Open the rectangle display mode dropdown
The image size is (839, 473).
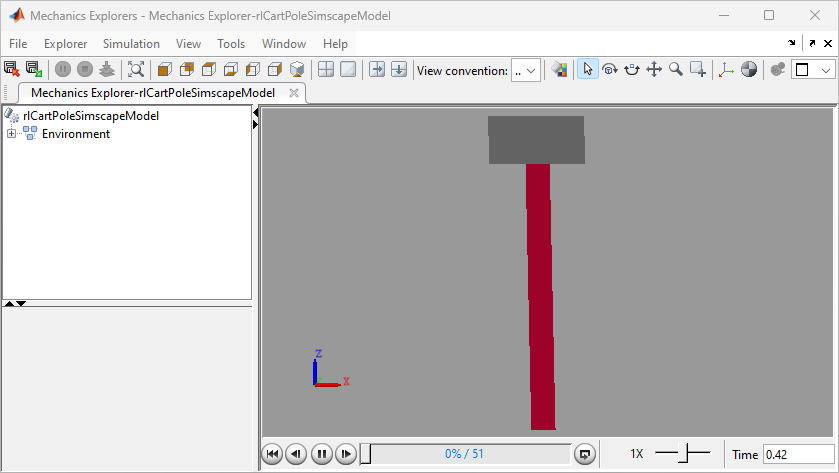tap(813, 70)
